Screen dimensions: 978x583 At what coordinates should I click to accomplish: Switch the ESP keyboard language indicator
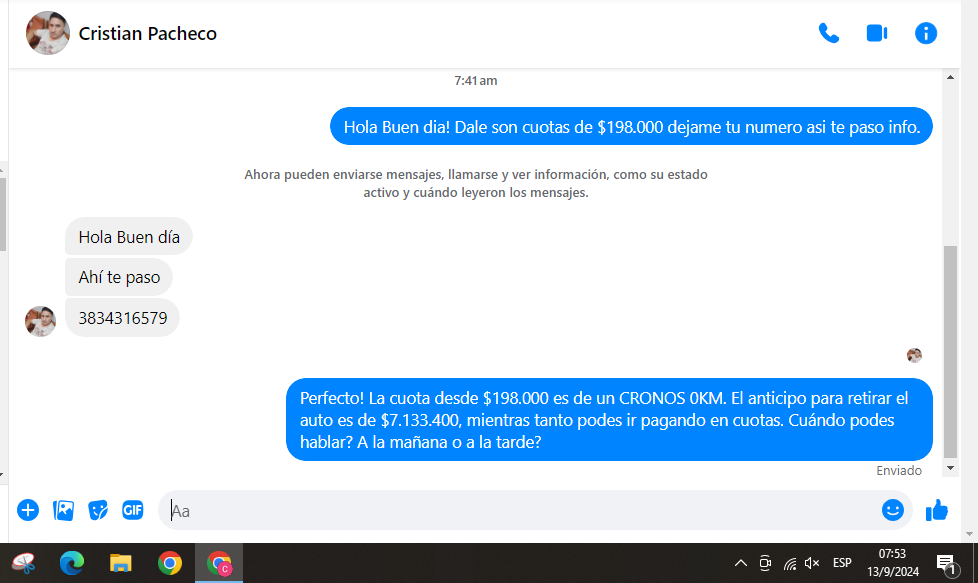(x=842, y=563)
